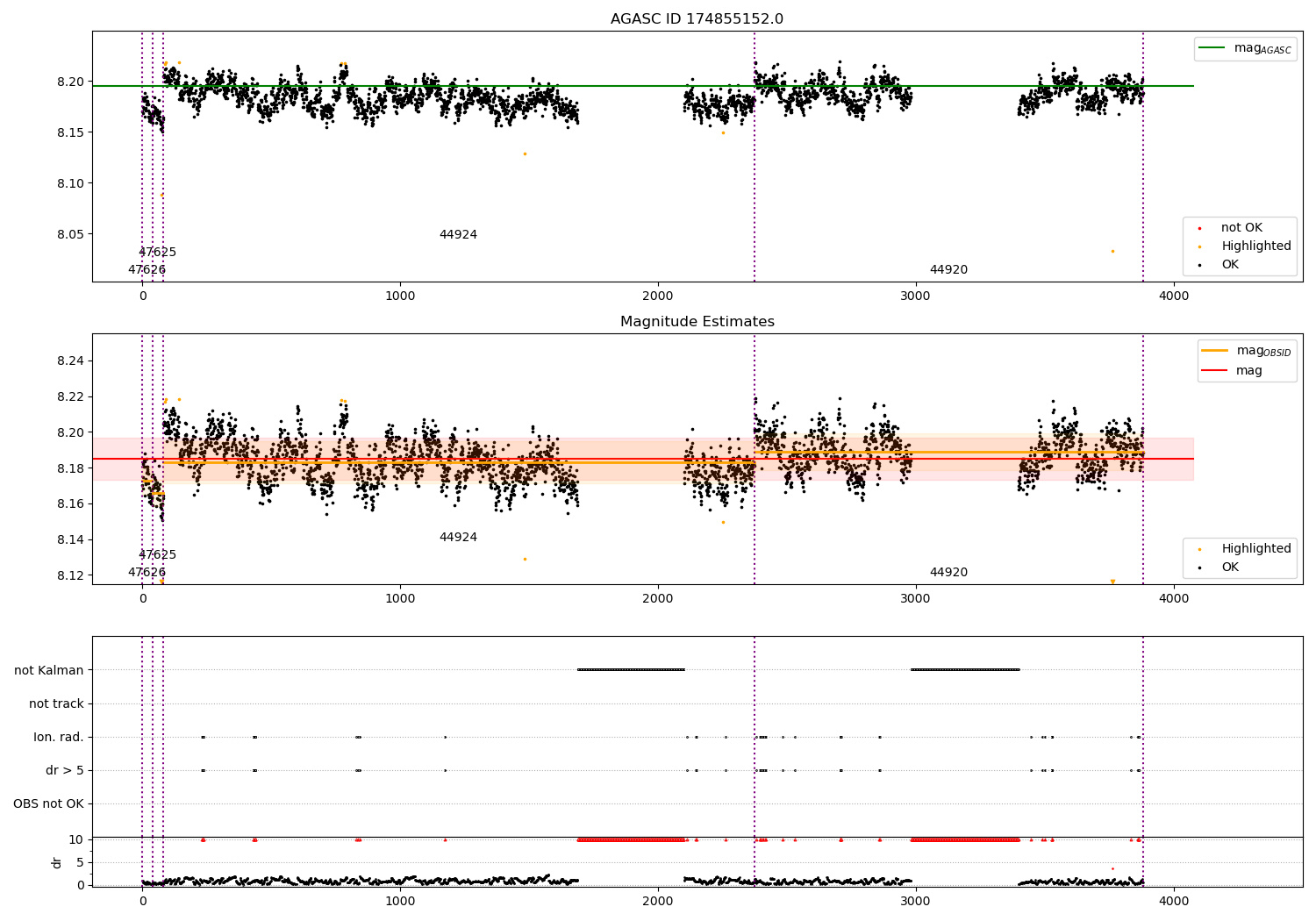
Task: Click the 8.10 y-tick on the top plot
Action: tap(72, 184)
